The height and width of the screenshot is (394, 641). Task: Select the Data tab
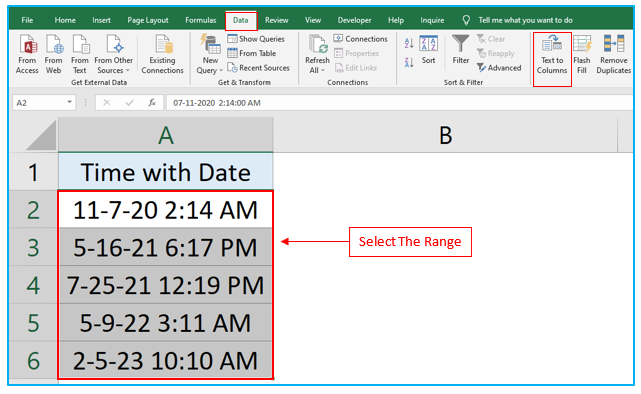[241, 20]
